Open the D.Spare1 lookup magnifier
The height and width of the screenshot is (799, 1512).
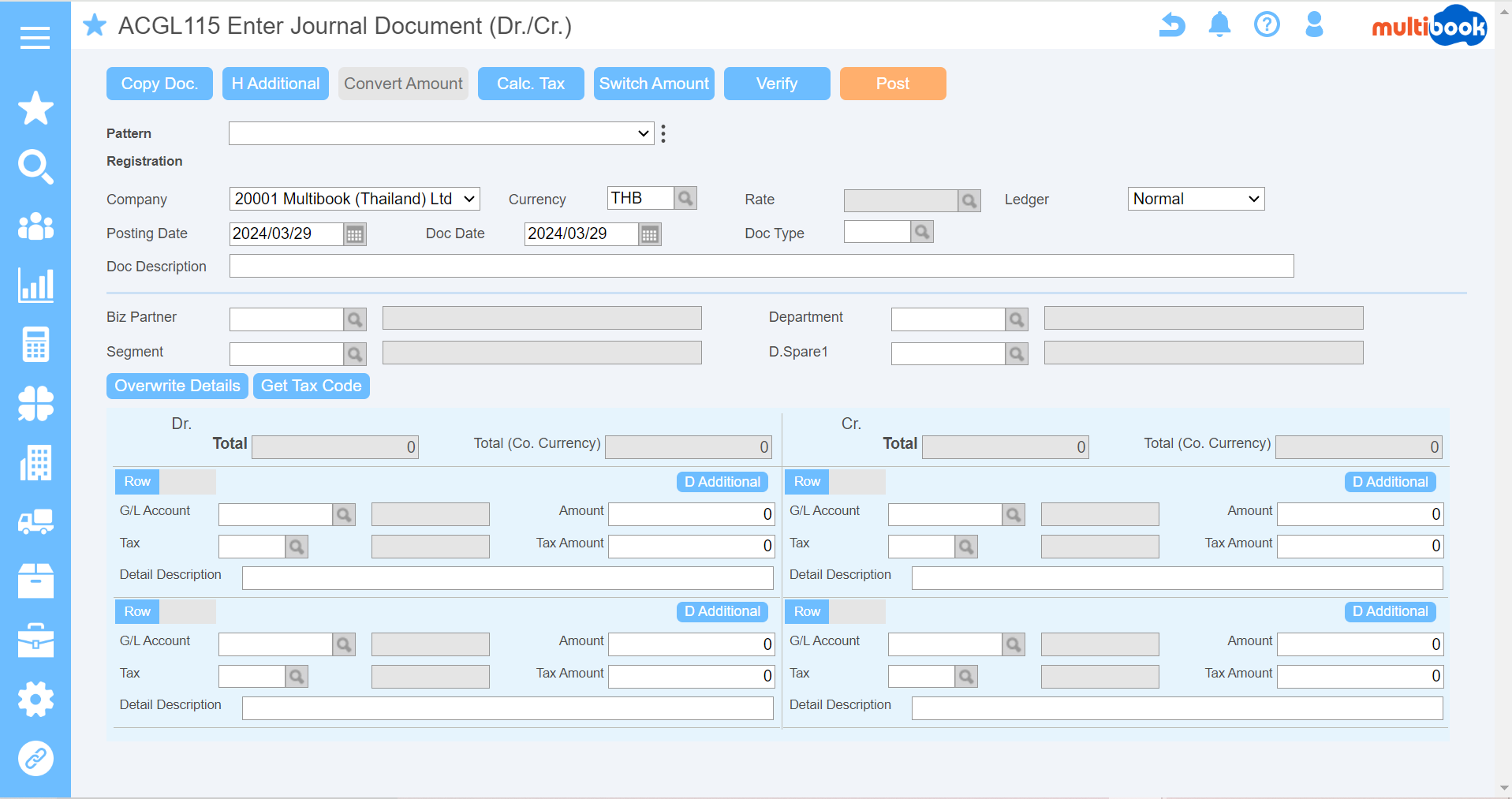pyautogui.click(x=1017, y=354)
